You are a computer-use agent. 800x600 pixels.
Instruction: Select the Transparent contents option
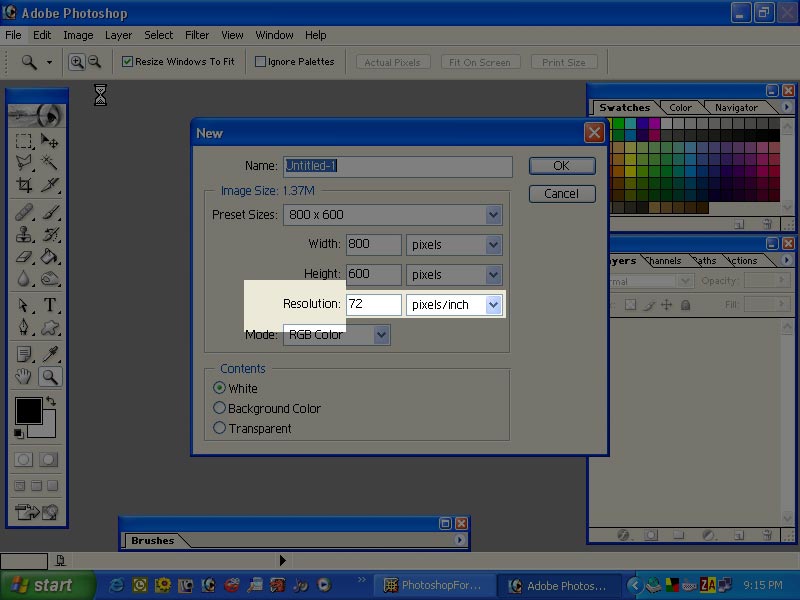point(220,428)
